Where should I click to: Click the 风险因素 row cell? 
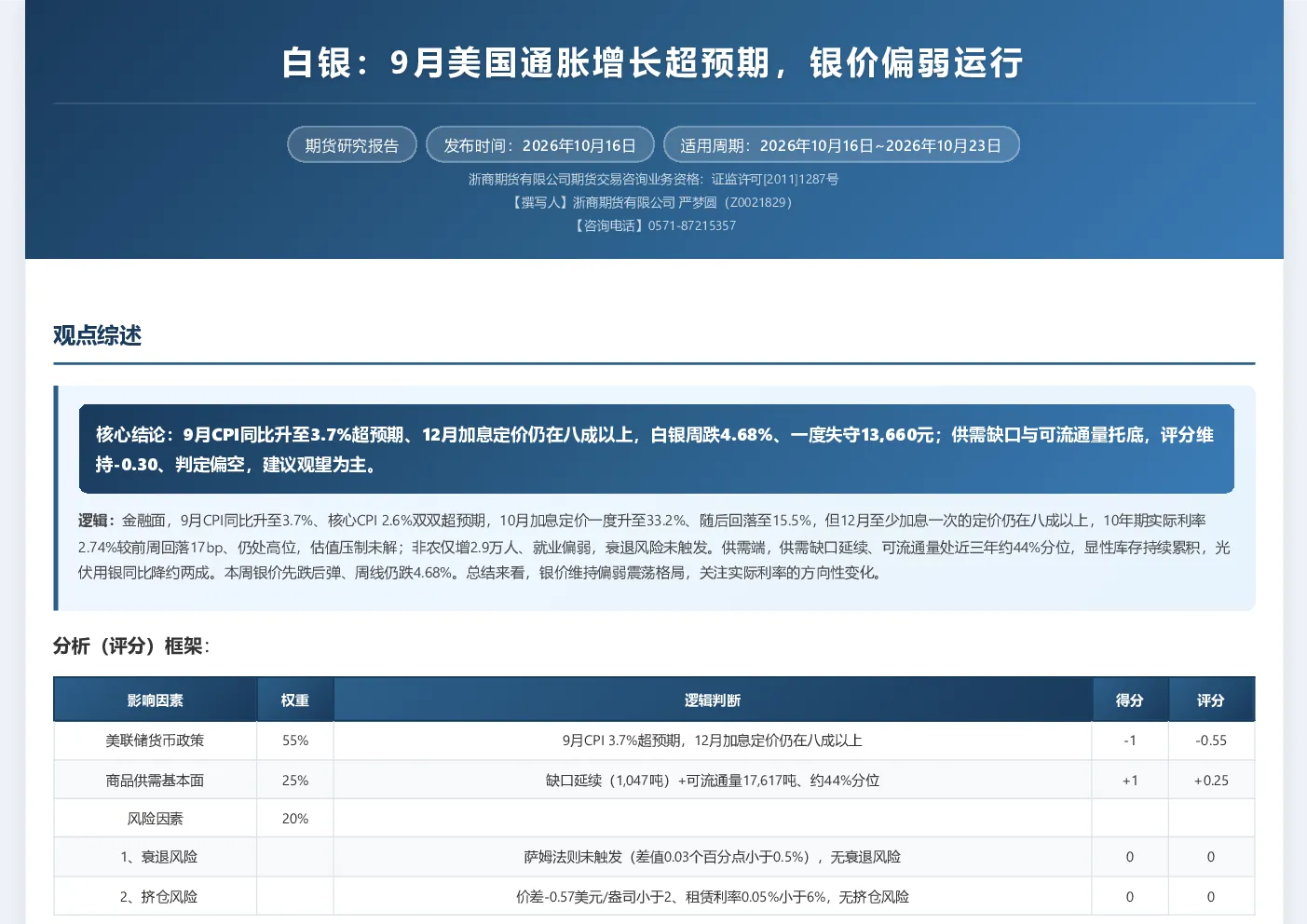click(156, 819)
